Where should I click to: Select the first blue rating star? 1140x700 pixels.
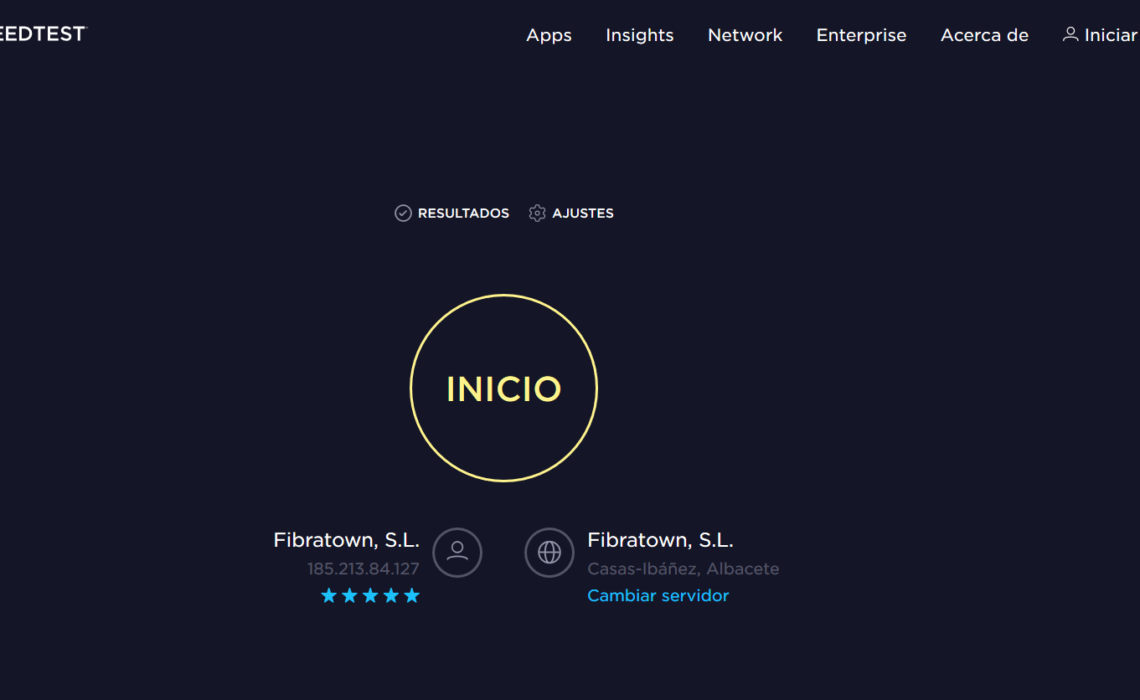(x=329, y=596)
